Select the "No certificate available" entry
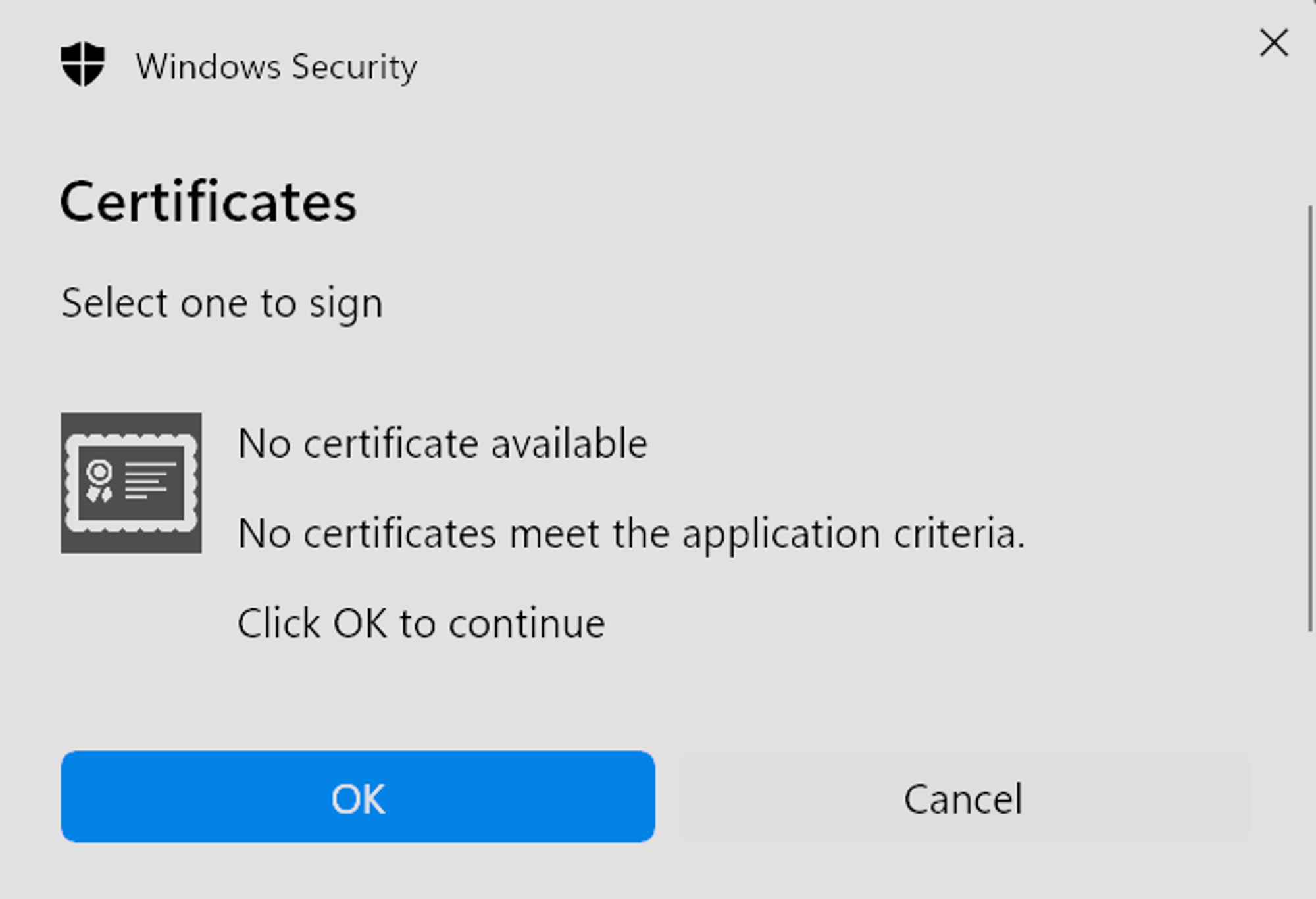Viewport: 1316px width, 899px height. tap(443, 443)
